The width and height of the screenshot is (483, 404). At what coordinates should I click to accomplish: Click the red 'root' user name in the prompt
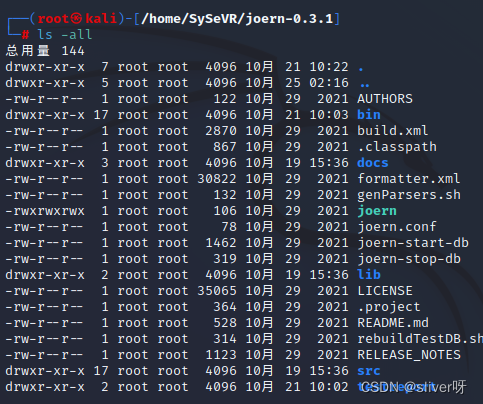click(x=53, y=19)
